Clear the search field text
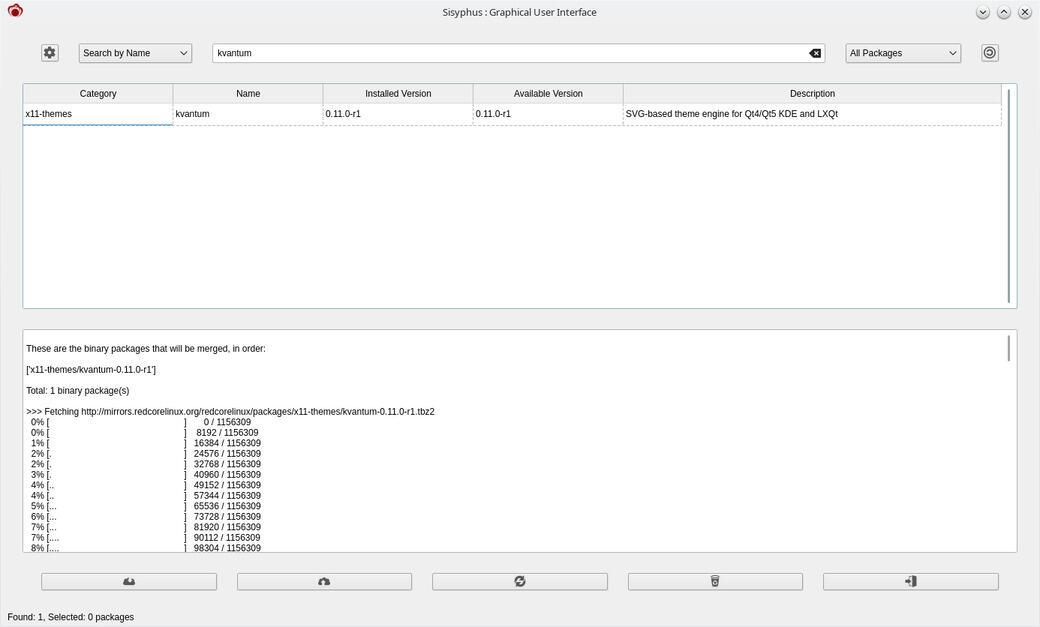The width and height of the screenshot is (1040, 627). pyautogui.click(x=815, y=53)
